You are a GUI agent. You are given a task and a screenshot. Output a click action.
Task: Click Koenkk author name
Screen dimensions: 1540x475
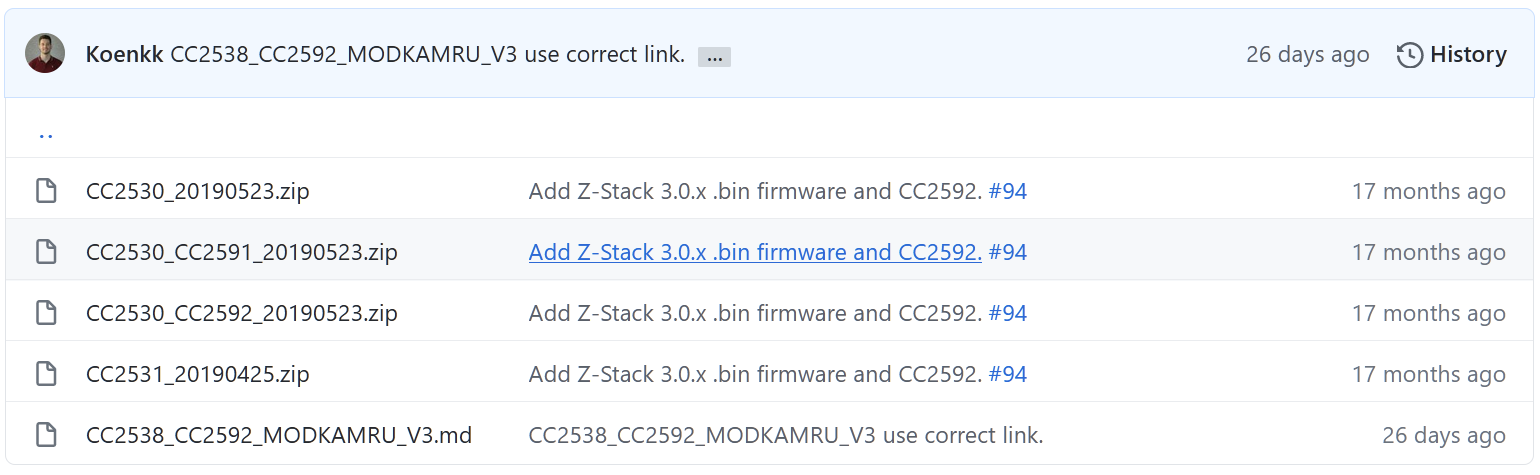point(124,55)
